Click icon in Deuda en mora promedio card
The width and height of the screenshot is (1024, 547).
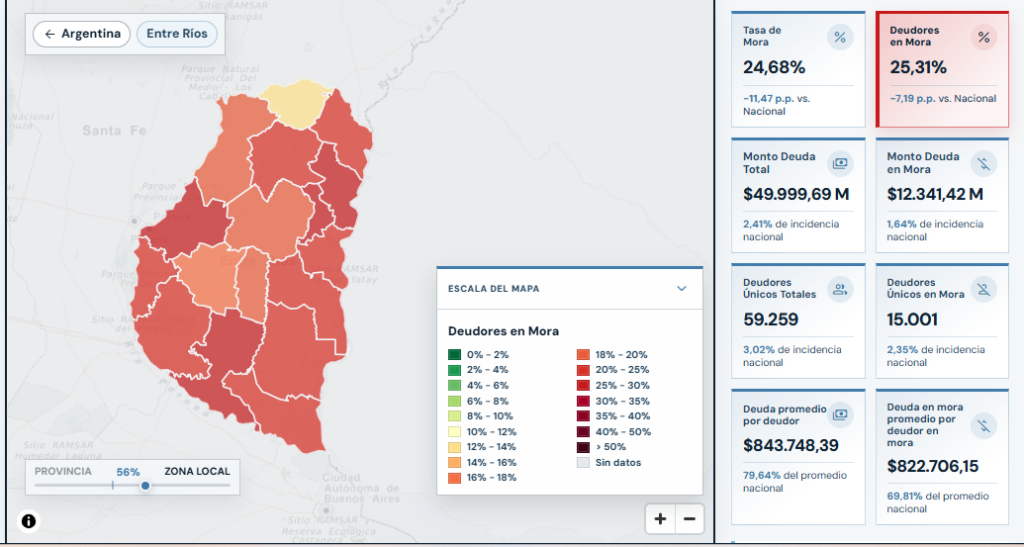(984, 426)
